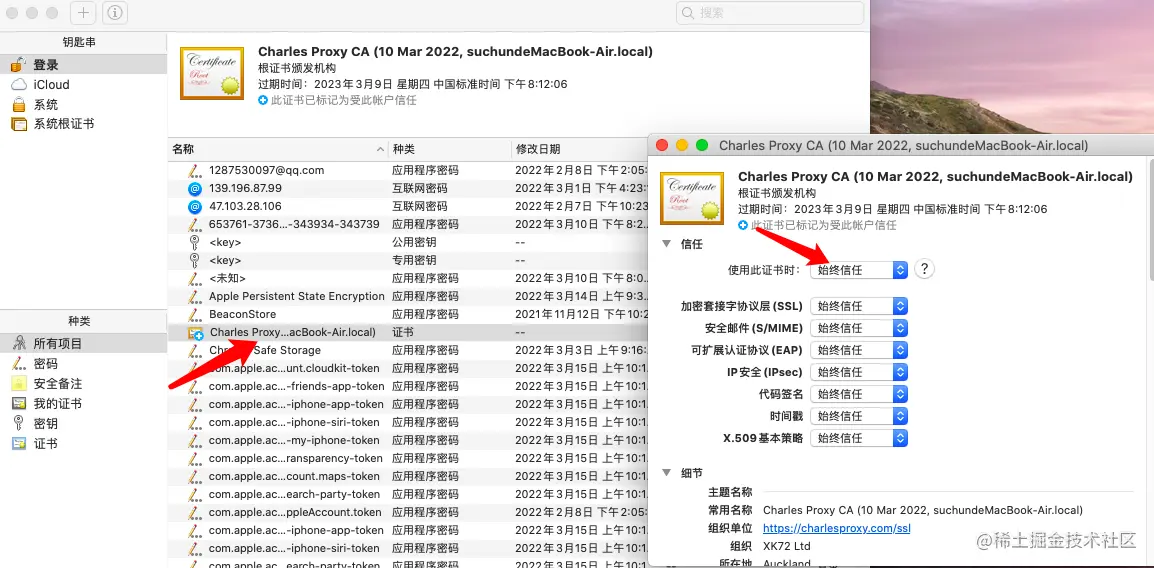Sort by 名称 column header

pyautogui.click(x=278, y=149)
